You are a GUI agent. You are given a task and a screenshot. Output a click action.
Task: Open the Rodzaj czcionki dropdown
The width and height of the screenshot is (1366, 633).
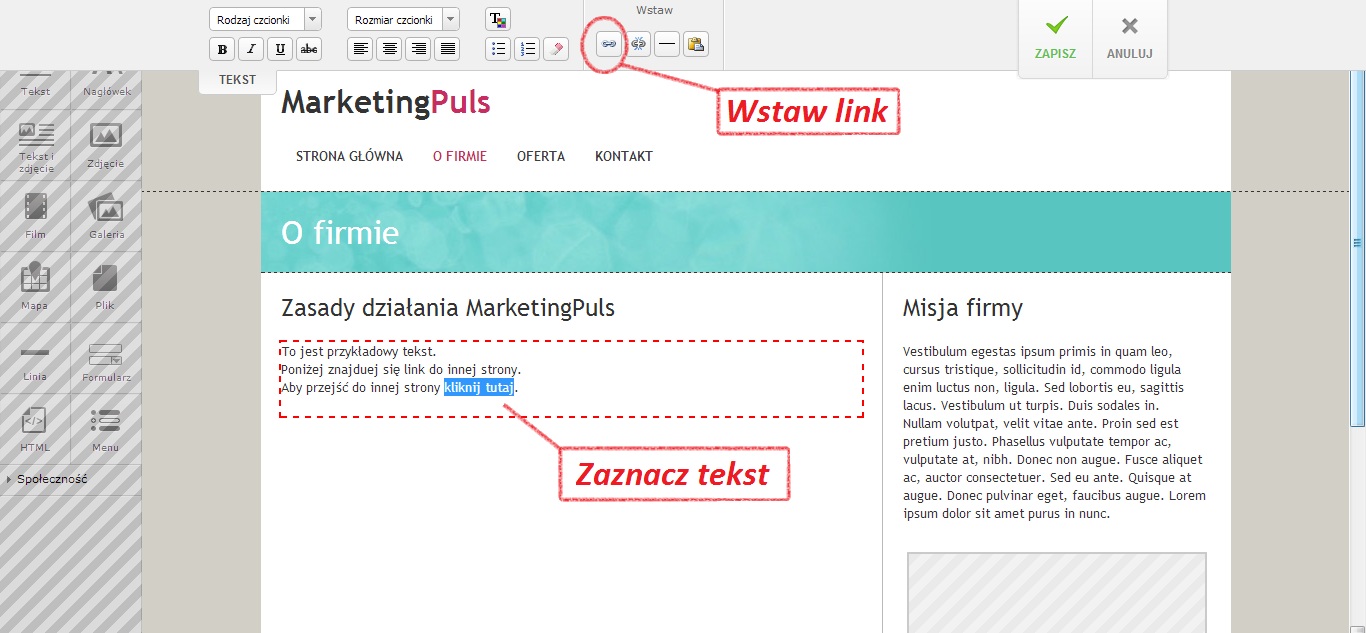tap(265, 20)
